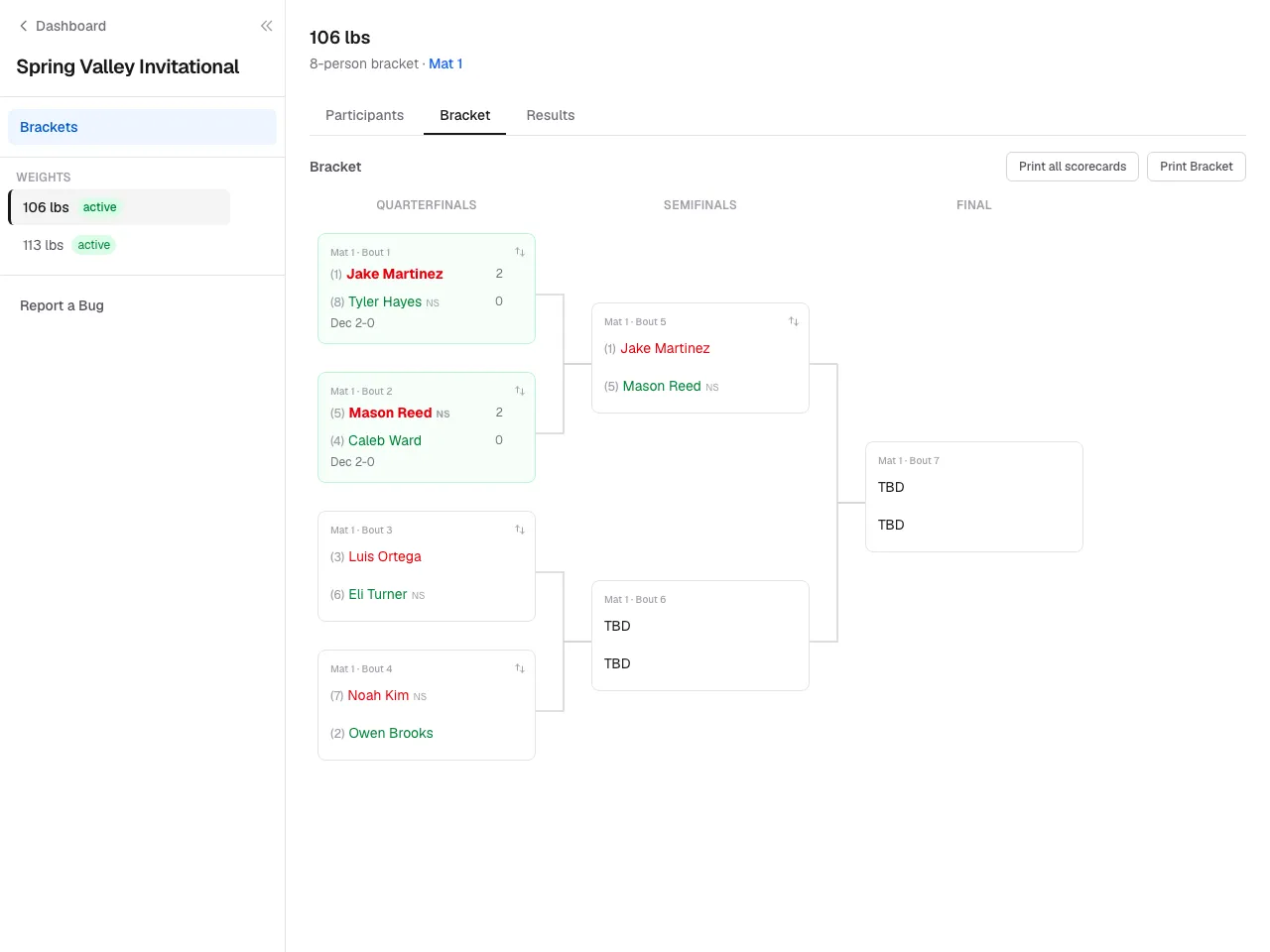
Task: Click Report a Bug link
Action: click(x=62, y=305)
